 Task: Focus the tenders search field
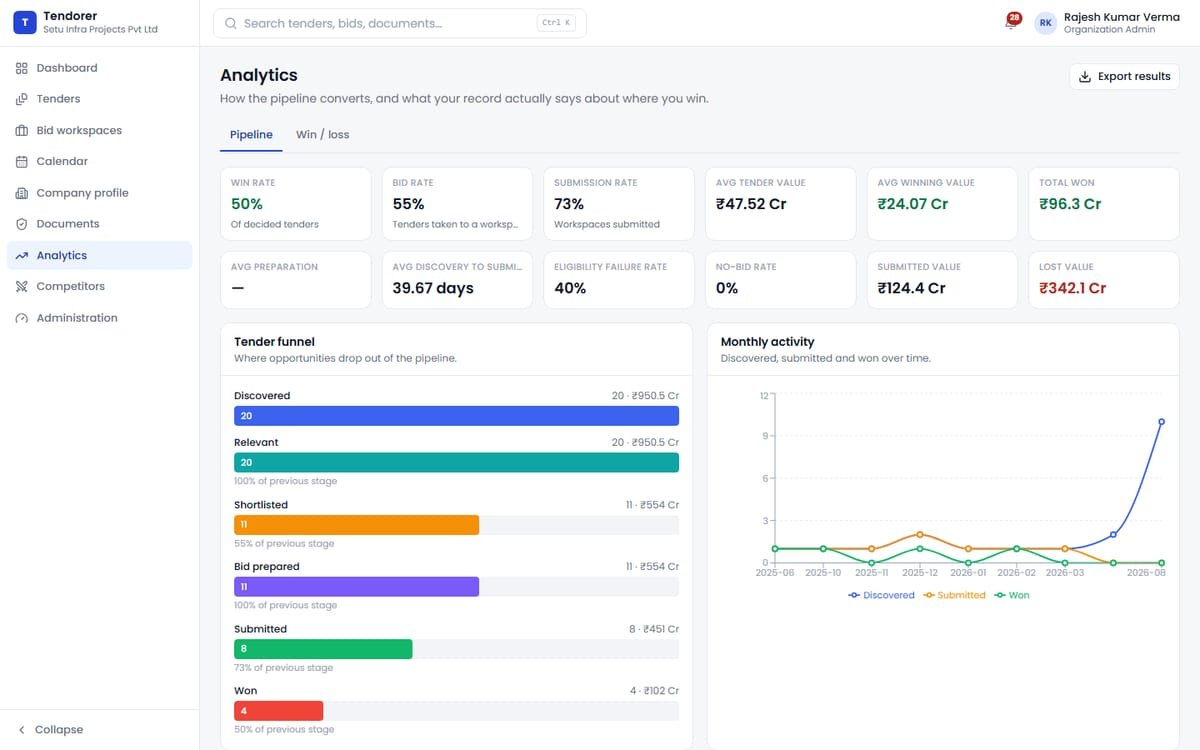point(400,23)
